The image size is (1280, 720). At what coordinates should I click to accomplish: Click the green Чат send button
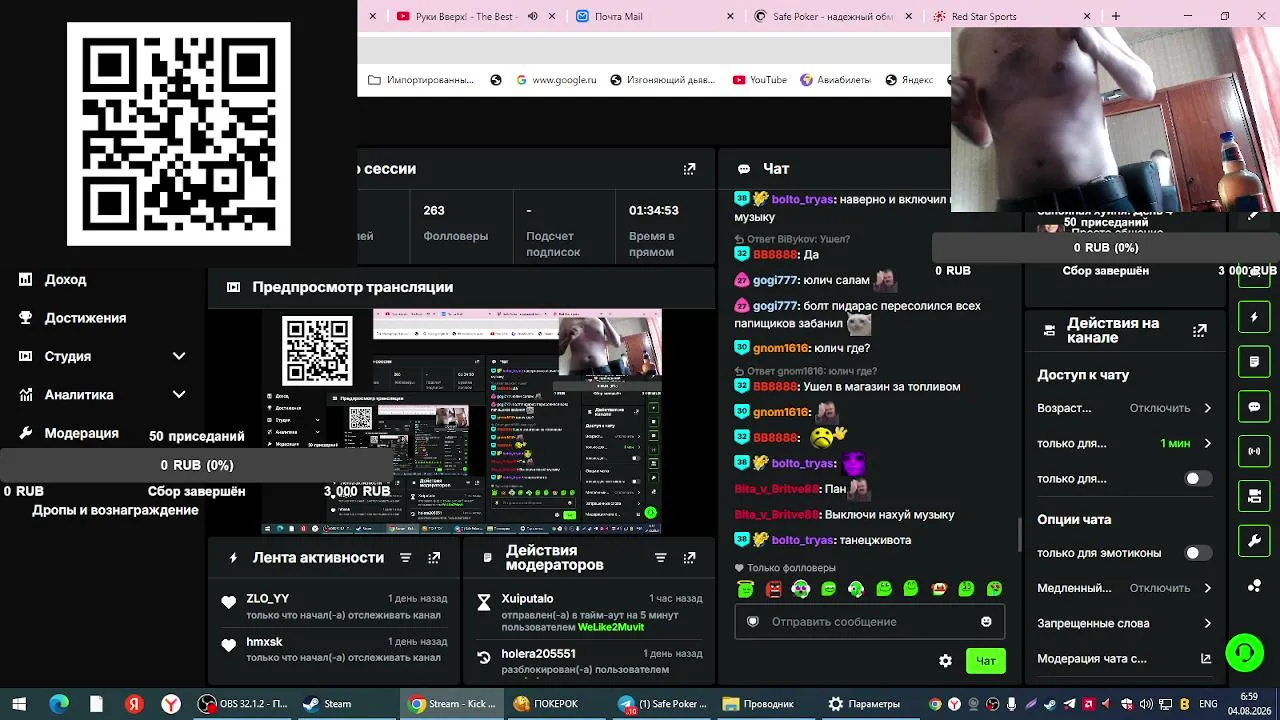986,661
